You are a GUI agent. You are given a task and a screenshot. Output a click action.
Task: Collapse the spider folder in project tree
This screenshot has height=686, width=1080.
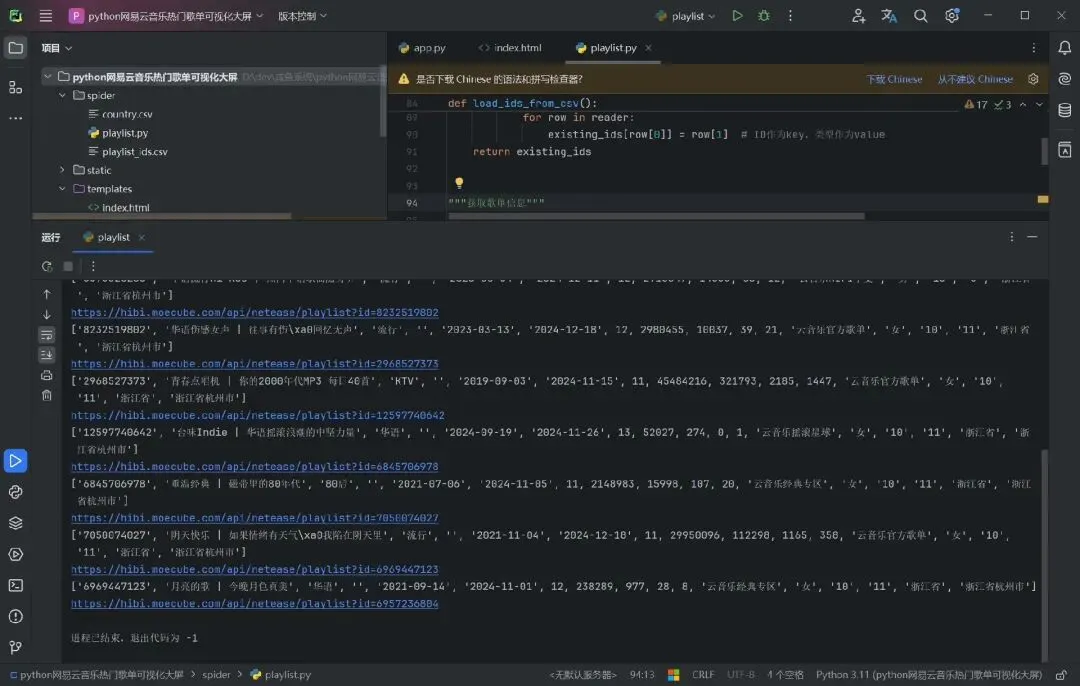pos(63,96)
